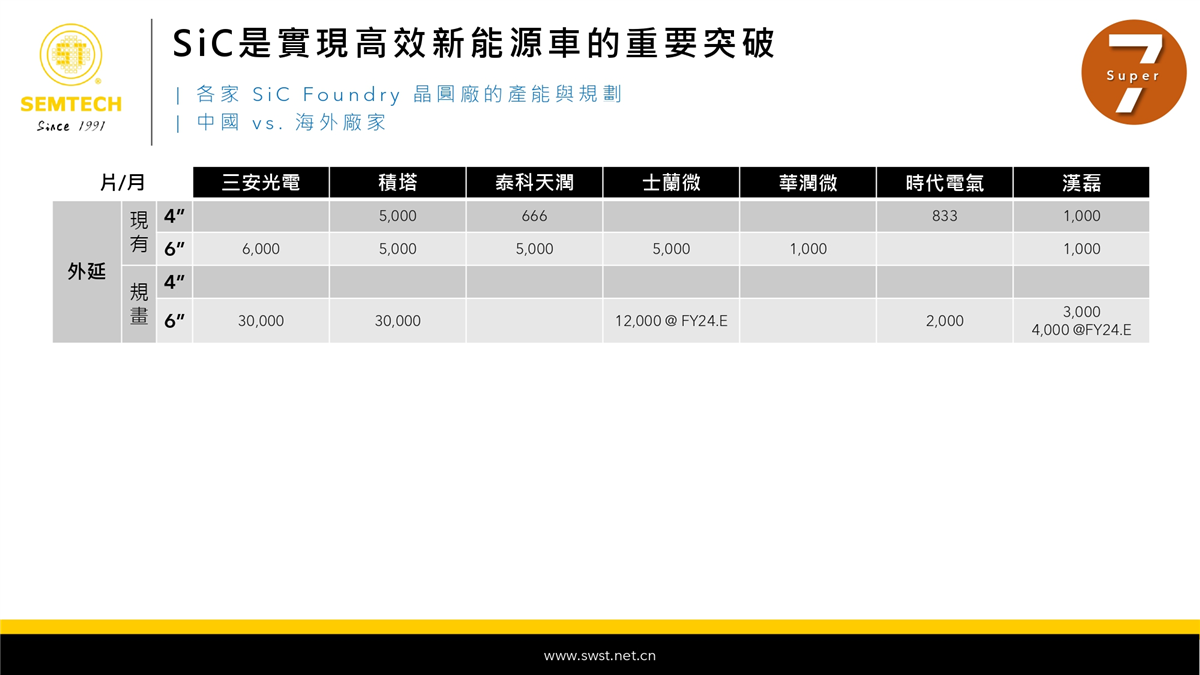Select the "4,000 @FY24.E" text under 漢磊
This screenshot has width=1200, height=675.
click(x=1082, y=330)
